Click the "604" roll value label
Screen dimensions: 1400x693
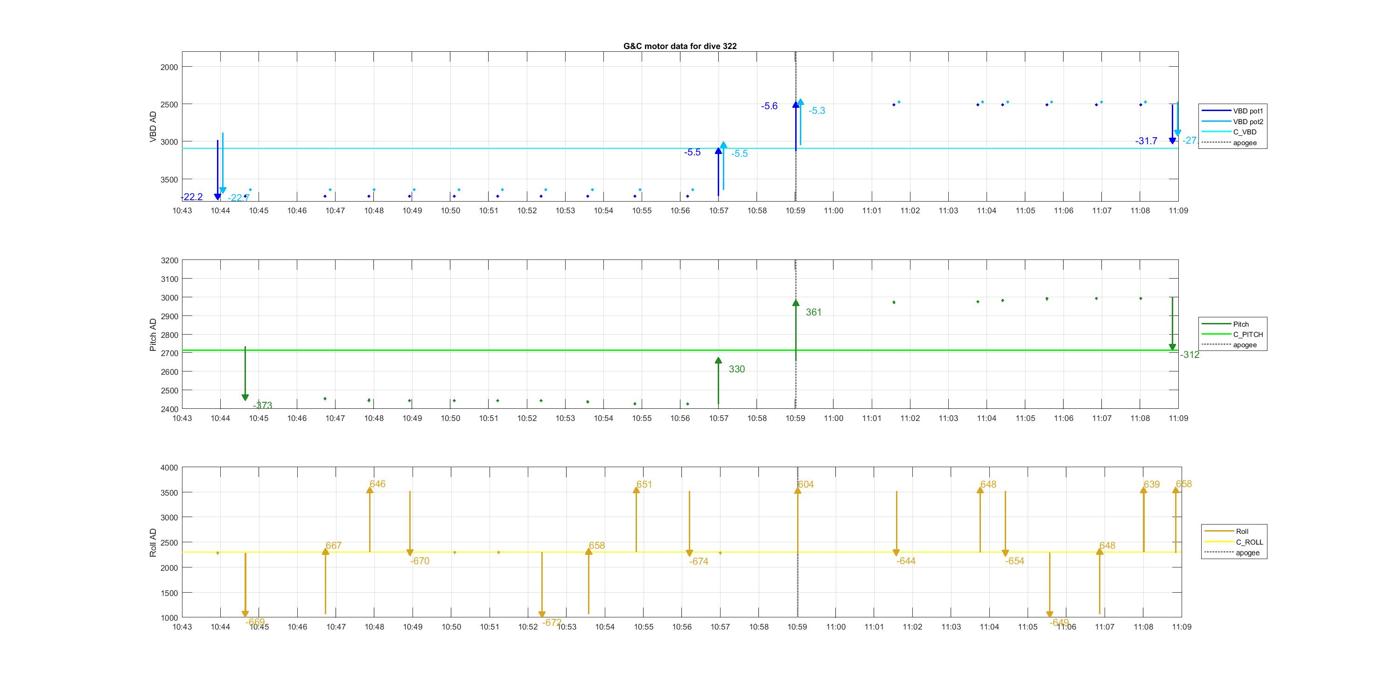(x=805, y=485)
